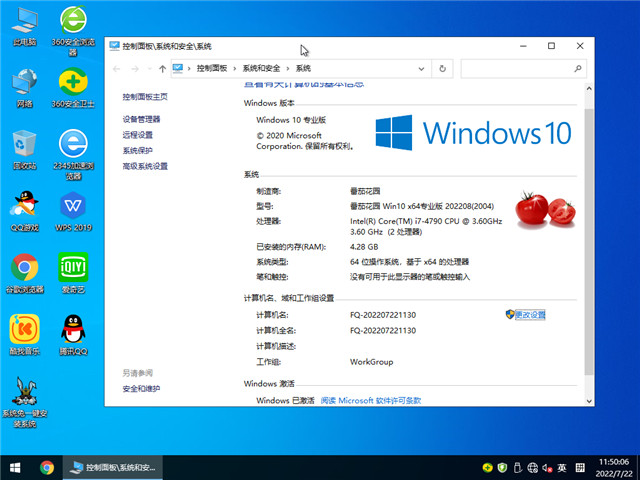Launch WPS 2019 from desktop
The width and height of the screenshot is (640, 480).
(x=73, y=211)
